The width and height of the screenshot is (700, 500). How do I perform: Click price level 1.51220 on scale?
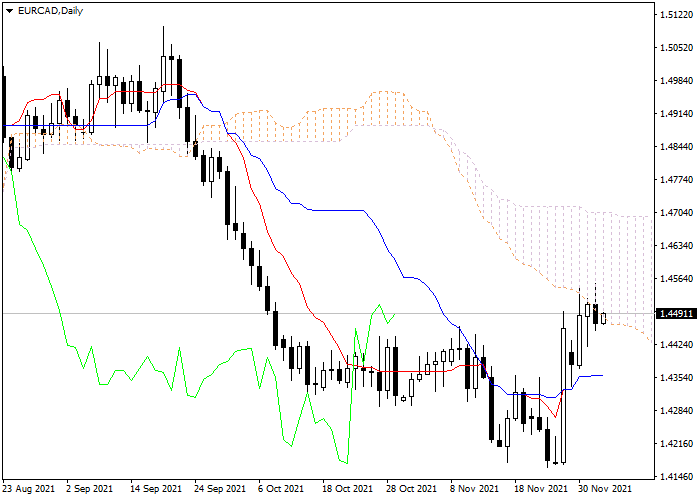tap(677, 15)
